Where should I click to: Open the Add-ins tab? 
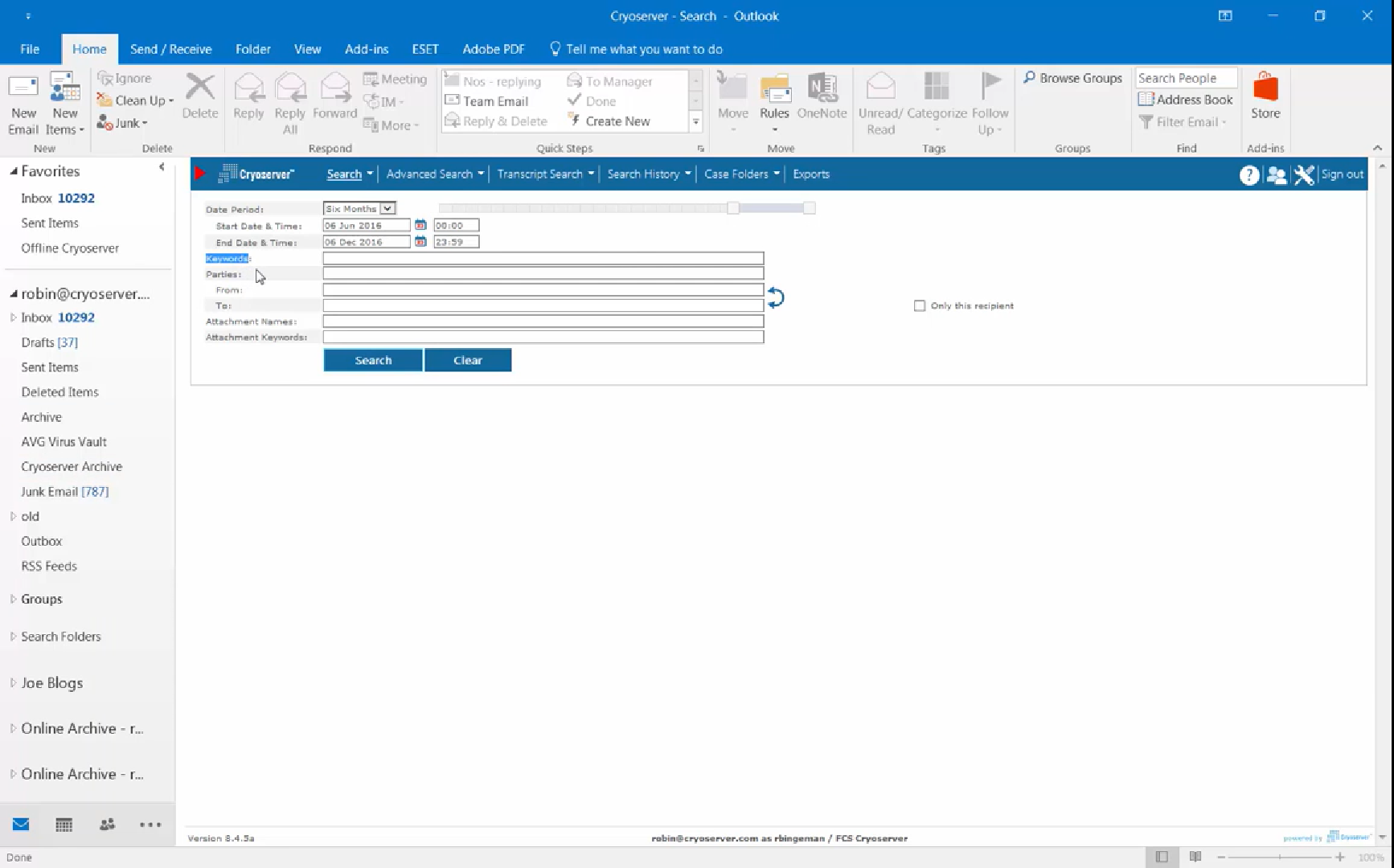[x=367, y=49]
